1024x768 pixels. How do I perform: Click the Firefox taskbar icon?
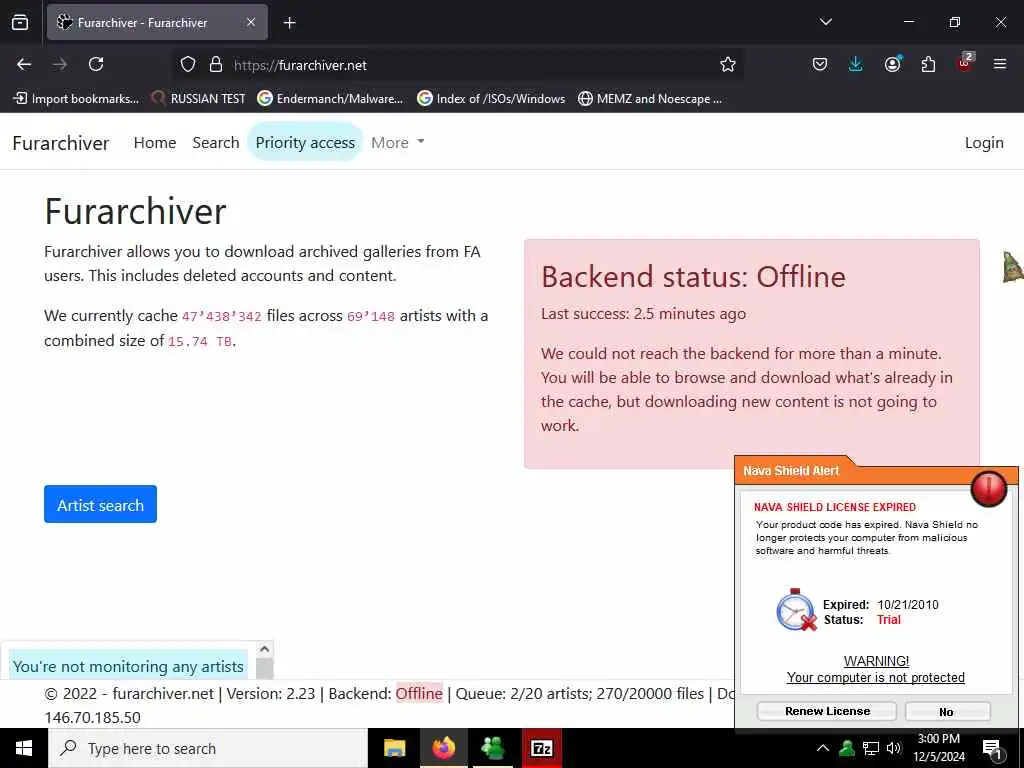point(443,748)
